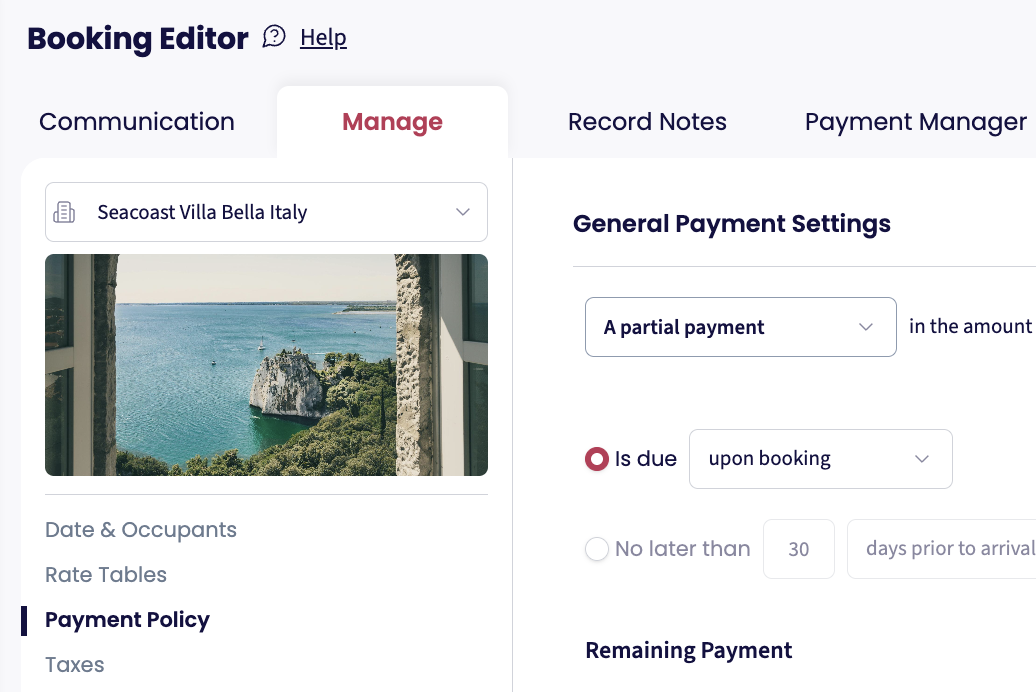The image size is (1036, 692).
Task: Open the Taxes section
Action: click(x=75, y=664)
